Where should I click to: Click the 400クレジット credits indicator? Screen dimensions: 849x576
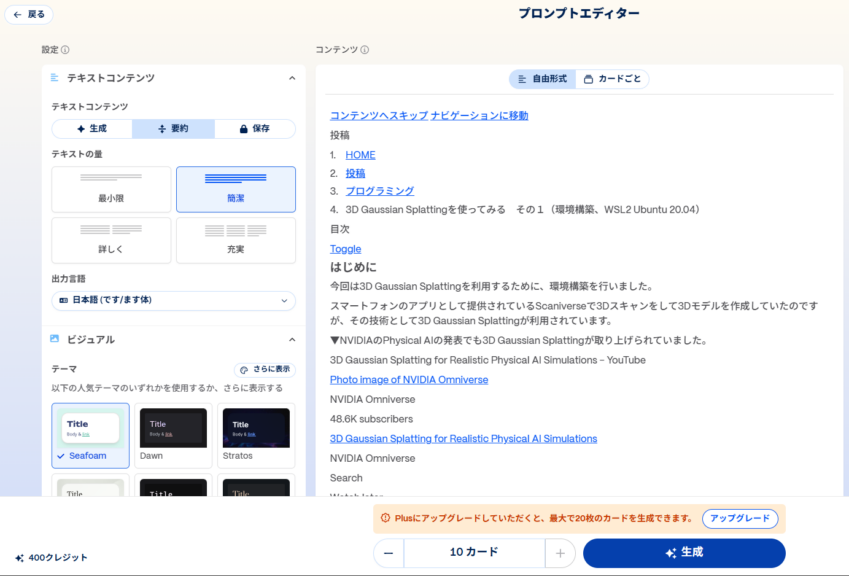51,557
